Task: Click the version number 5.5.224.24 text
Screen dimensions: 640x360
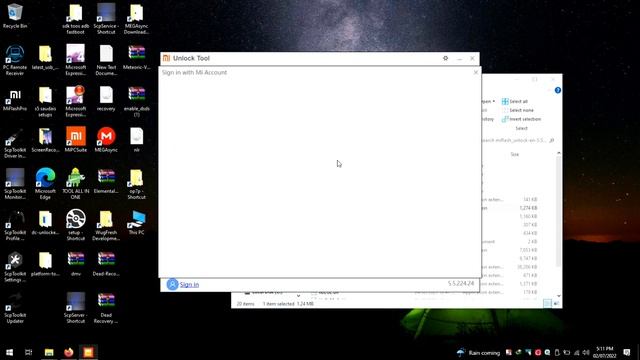Action: [x=461, y=283]
